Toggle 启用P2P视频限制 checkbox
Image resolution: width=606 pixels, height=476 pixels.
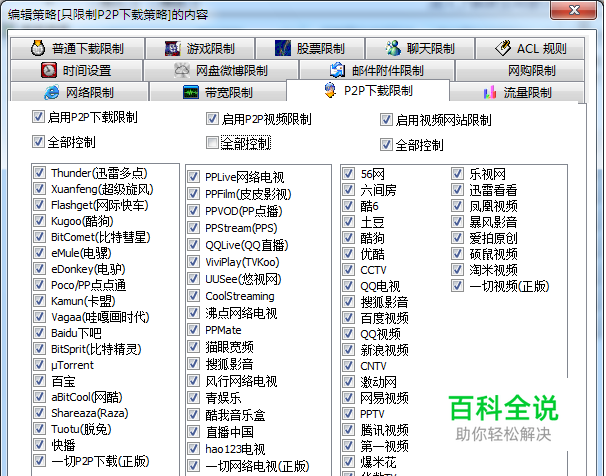(212, 119)
